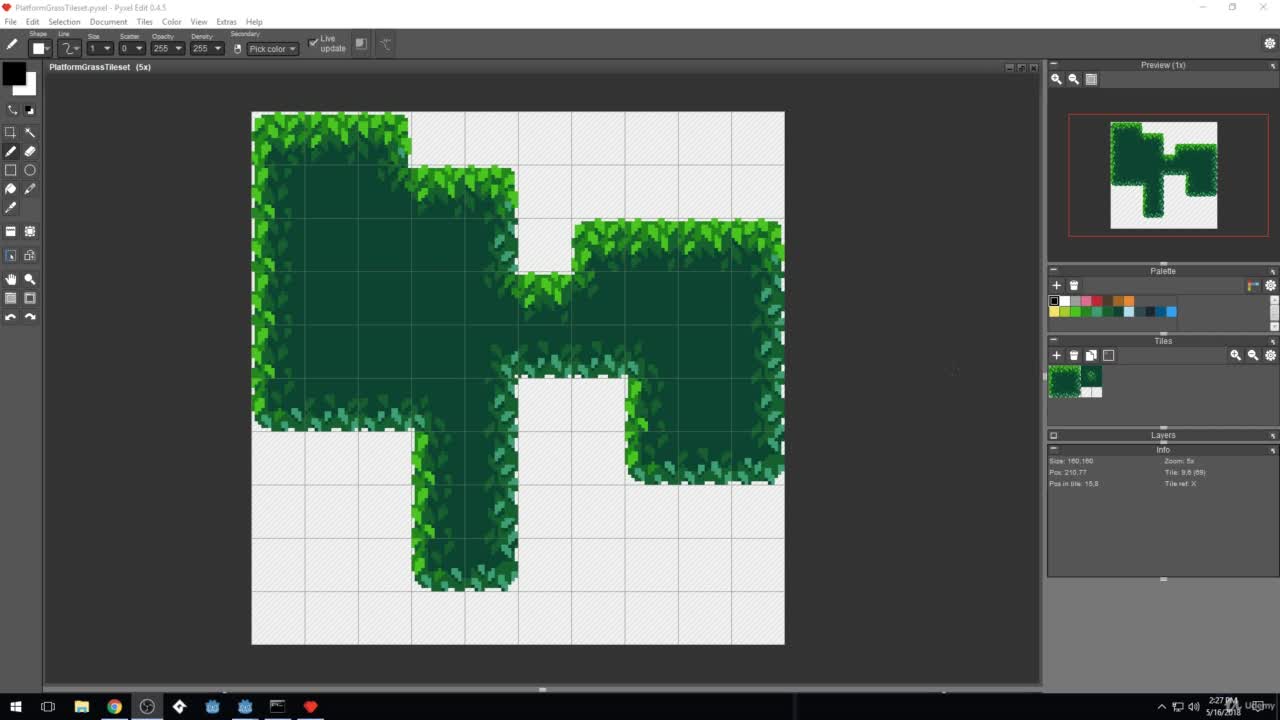Toggle tile transform lock in toolbox
Viewport: 1280px width, 720px height.
pyautogui.click(x=30, y=256)
